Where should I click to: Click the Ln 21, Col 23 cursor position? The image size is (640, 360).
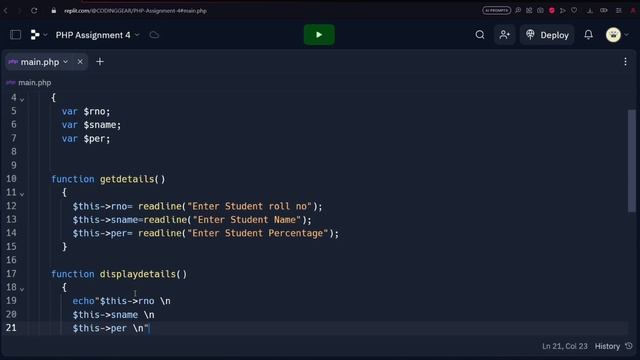click(564, 346)
